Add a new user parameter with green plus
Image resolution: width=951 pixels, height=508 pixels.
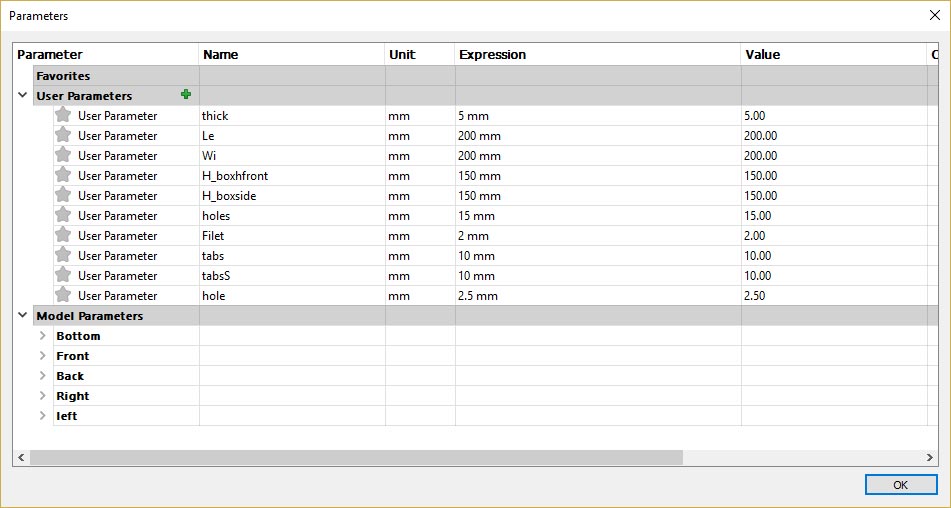186,95
